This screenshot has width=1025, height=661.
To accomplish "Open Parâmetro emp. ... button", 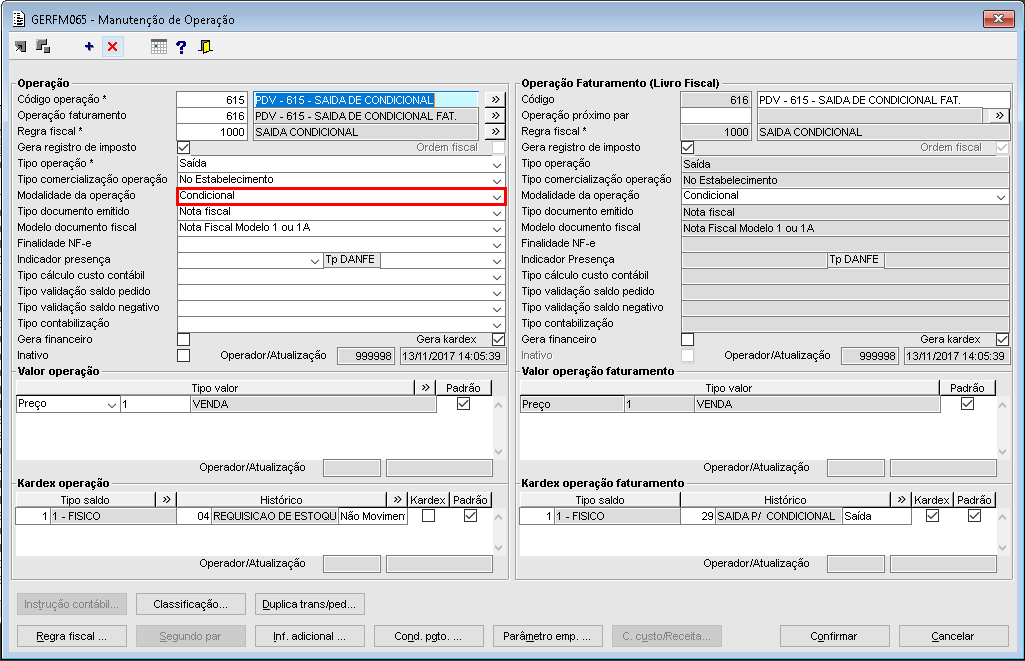I will 548,636.
